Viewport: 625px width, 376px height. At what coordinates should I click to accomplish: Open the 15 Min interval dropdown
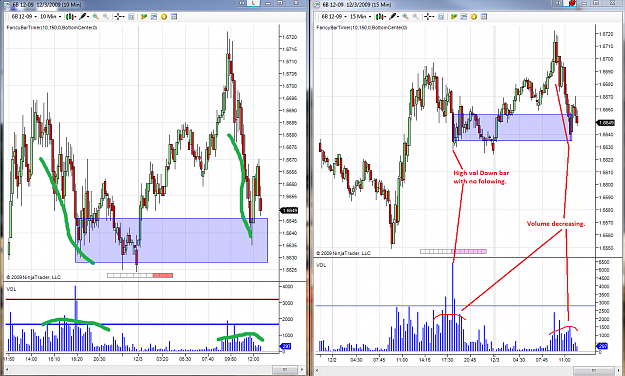click(361, 17)
